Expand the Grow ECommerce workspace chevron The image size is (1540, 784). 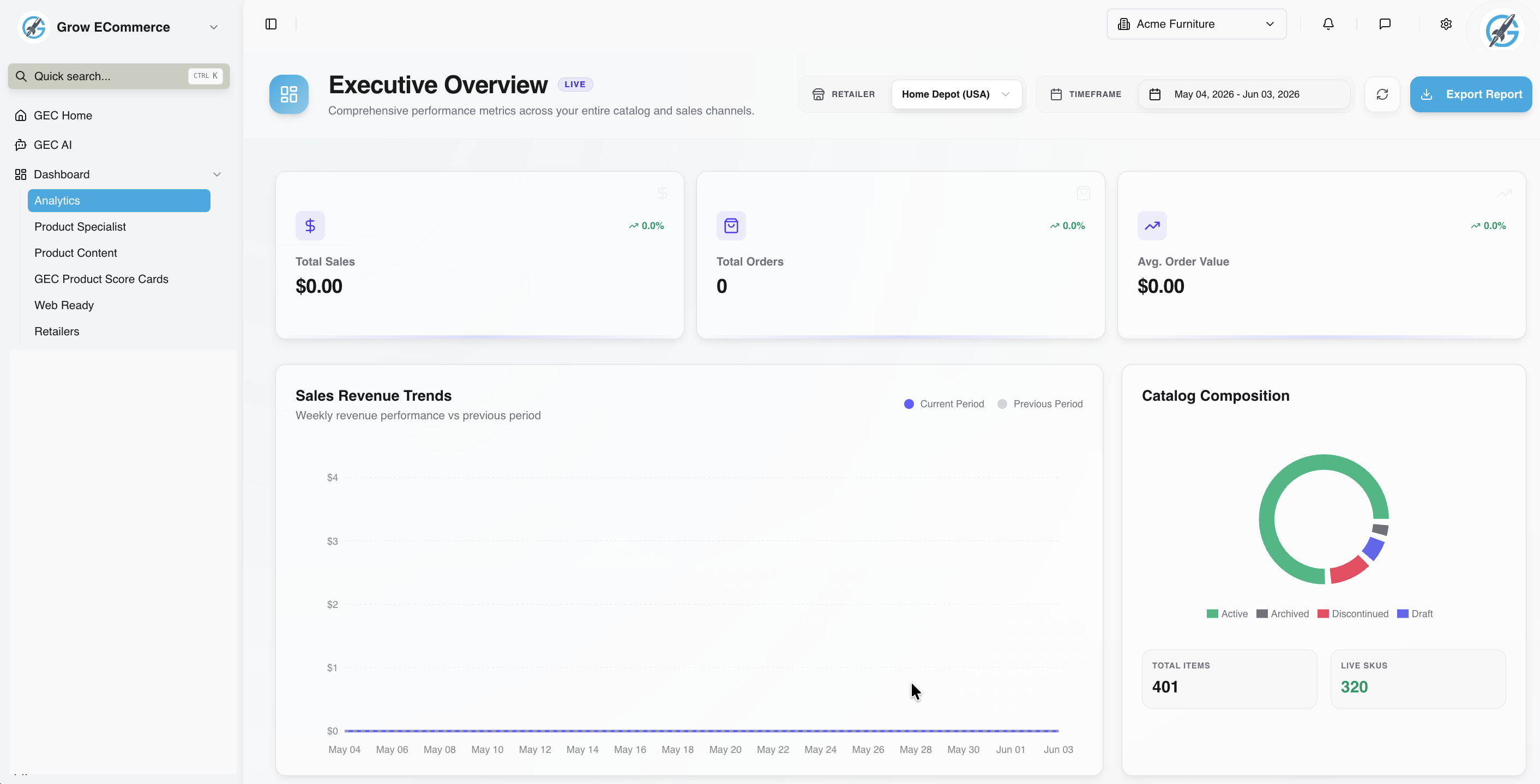(x=213, y=27)
